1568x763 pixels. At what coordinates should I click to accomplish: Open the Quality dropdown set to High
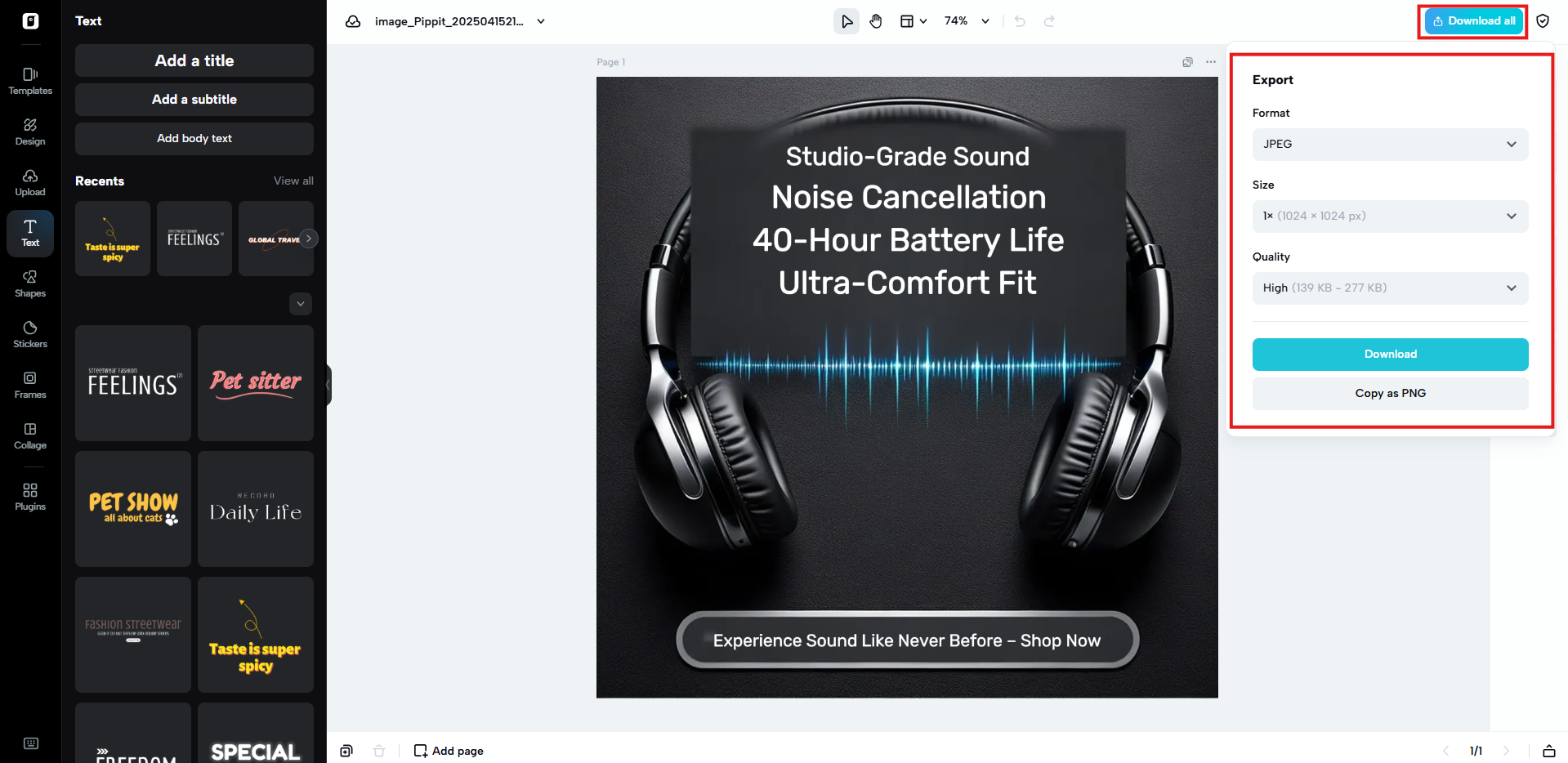click(x=1389, y=288)
